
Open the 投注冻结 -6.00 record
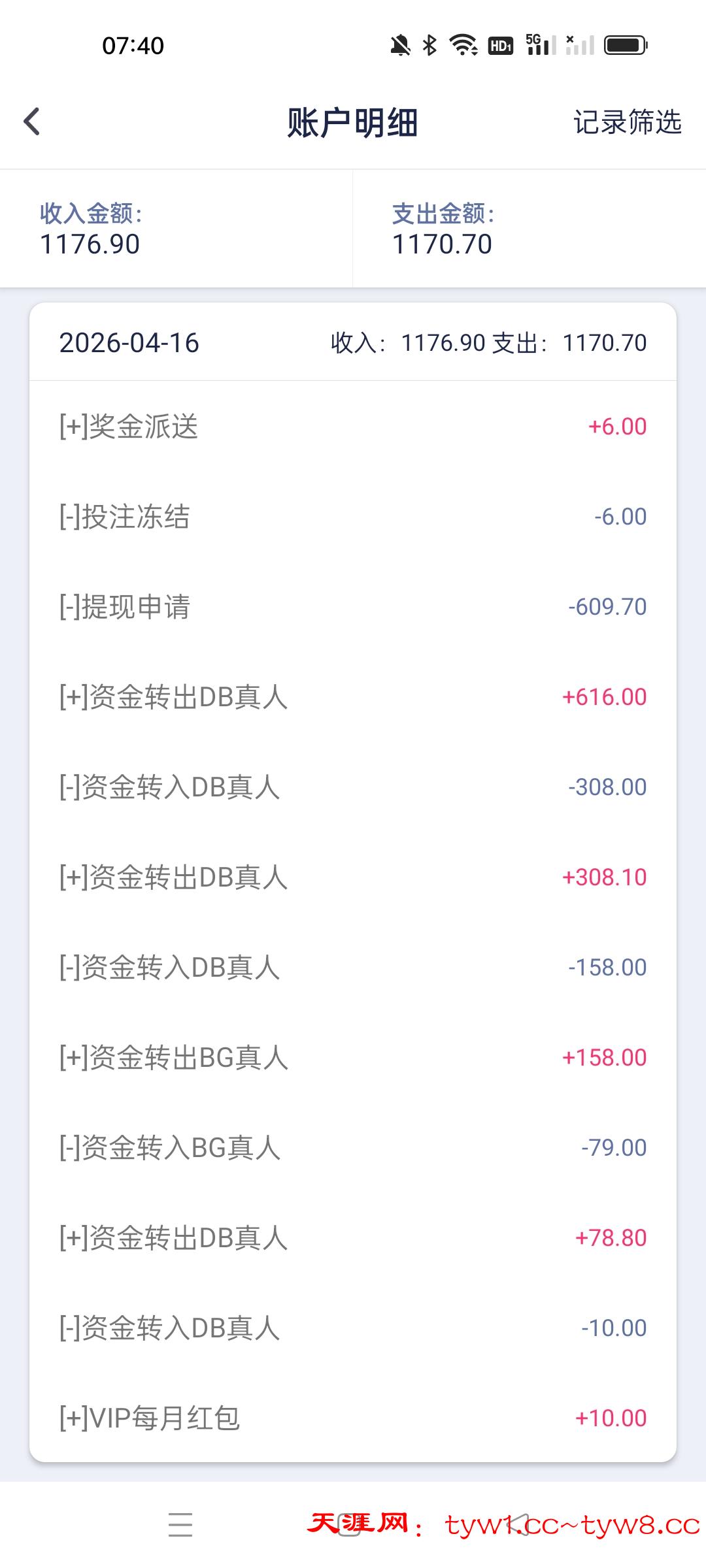(x=353, y=517)
